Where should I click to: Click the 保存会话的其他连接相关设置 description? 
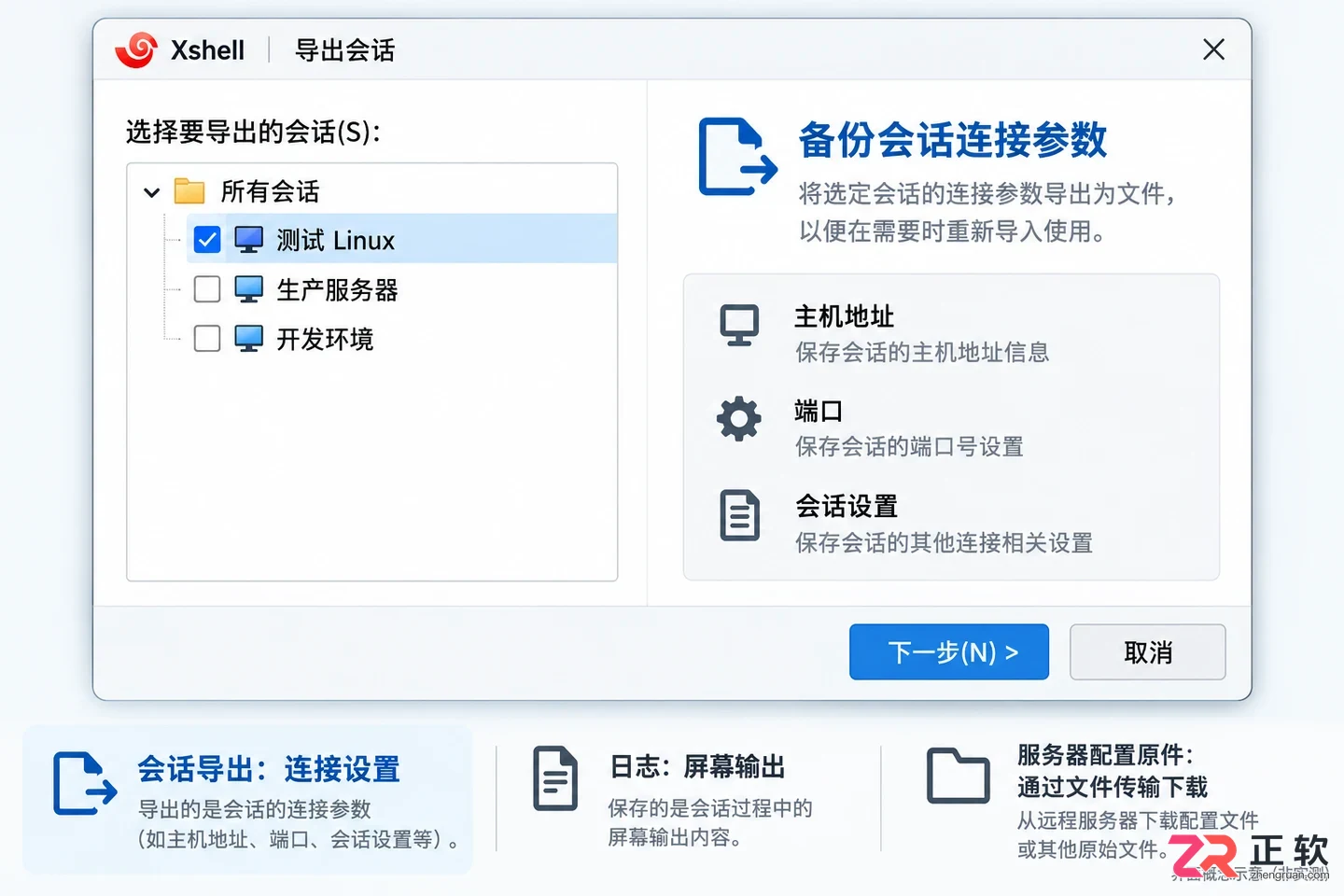point(944,542)
